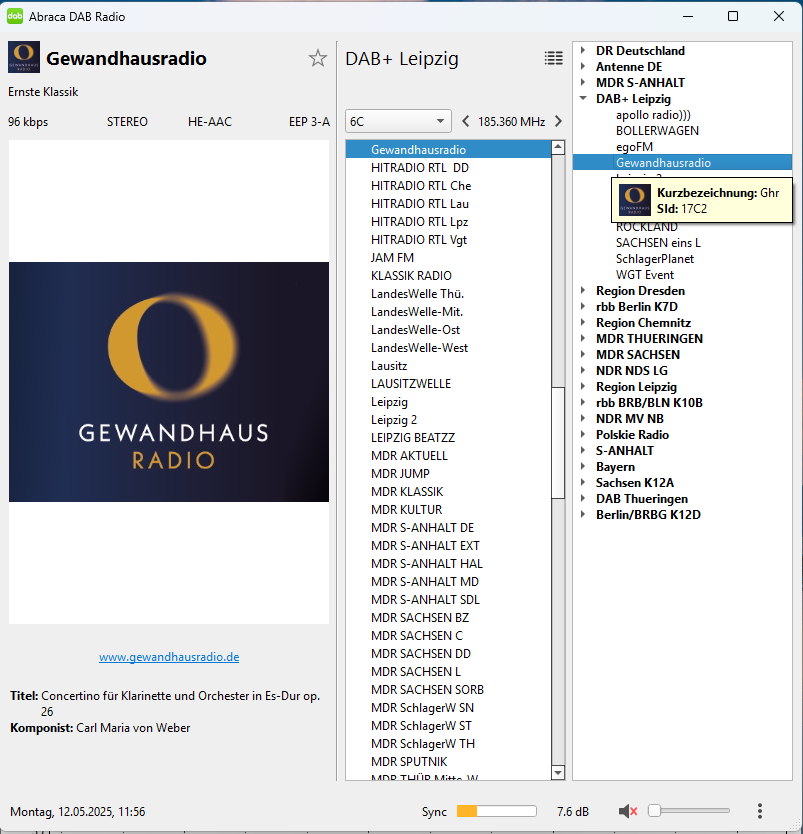Open the three-dot options menu
Viewport: 803px width, 834px height.
point(760,811)
